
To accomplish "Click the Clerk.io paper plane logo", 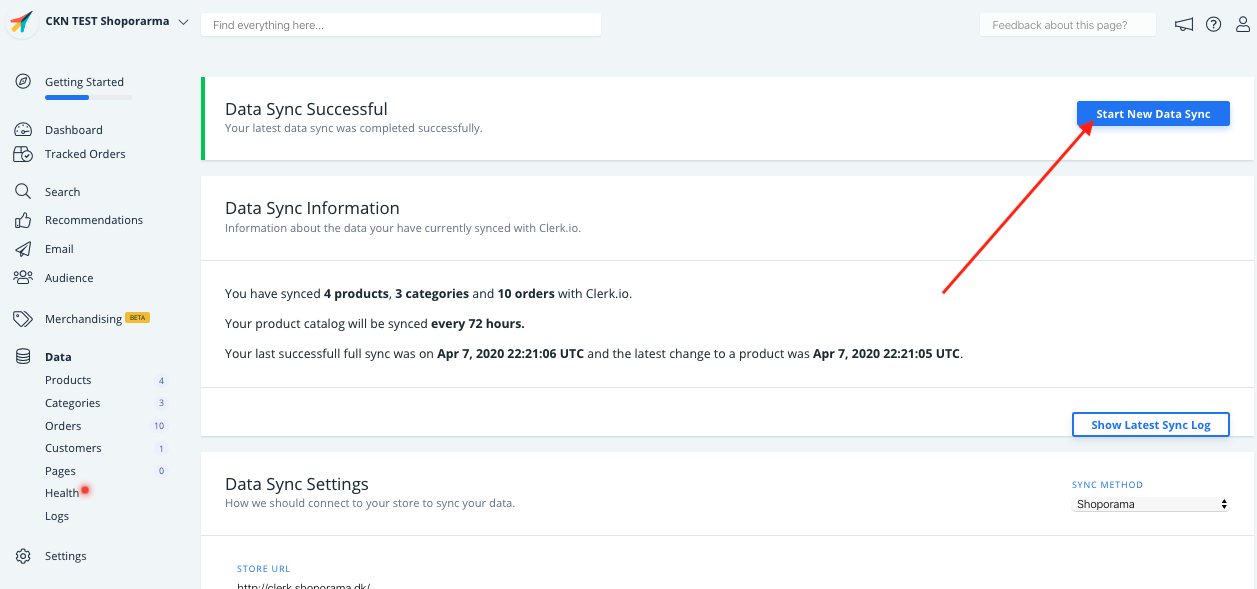I will pos(22,23).
